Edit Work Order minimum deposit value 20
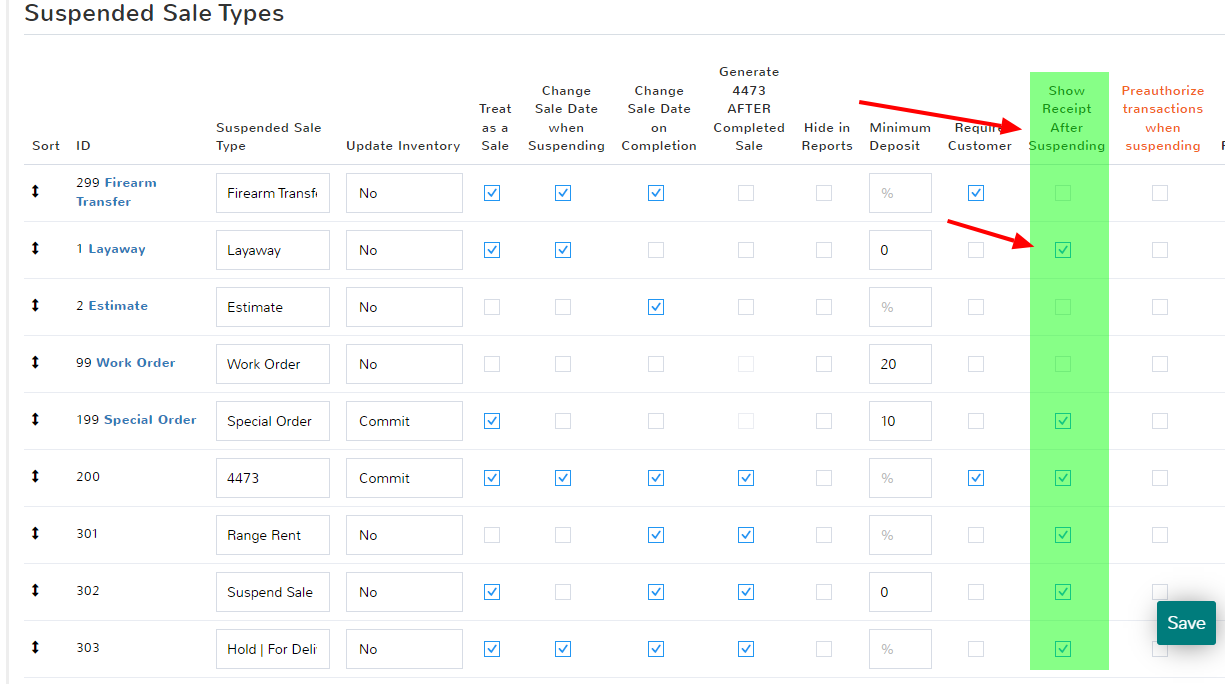Viewport: 1225px width, 684px height. click(900, 364)
